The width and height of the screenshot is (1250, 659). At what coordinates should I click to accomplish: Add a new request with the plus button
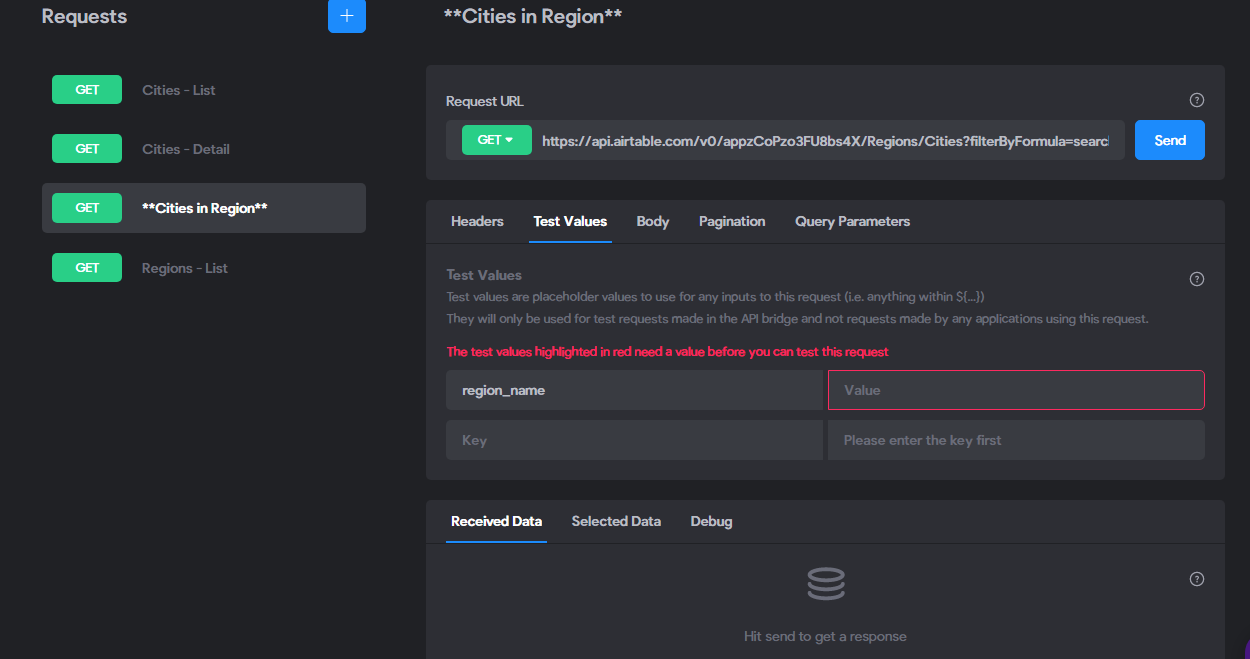click(x=347, y=16)
